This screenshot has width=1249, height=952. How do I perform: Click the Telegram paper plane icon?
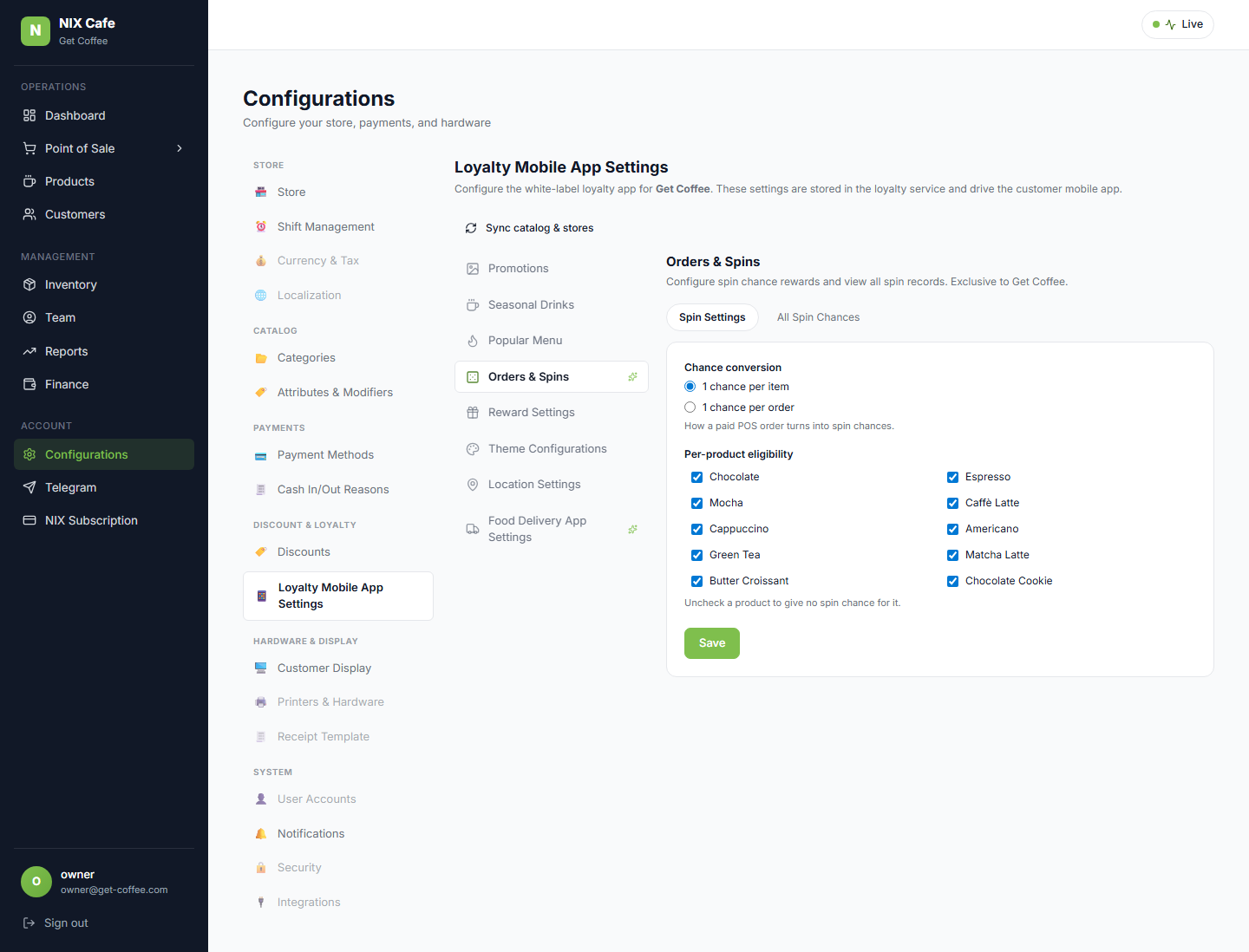[x=29, y=487]
